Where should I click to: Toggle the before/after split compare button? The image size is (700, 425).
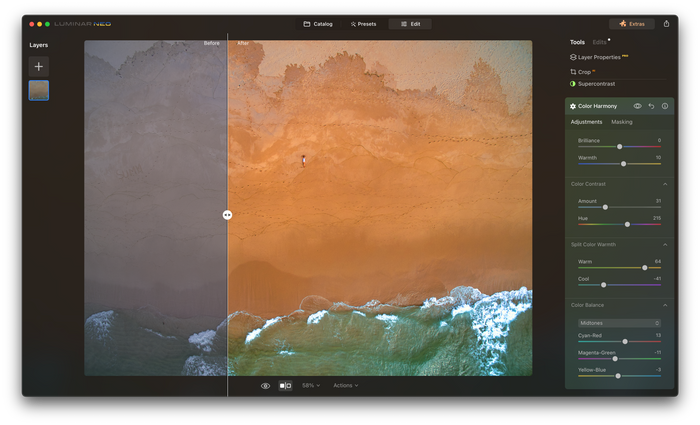[285, 385]
